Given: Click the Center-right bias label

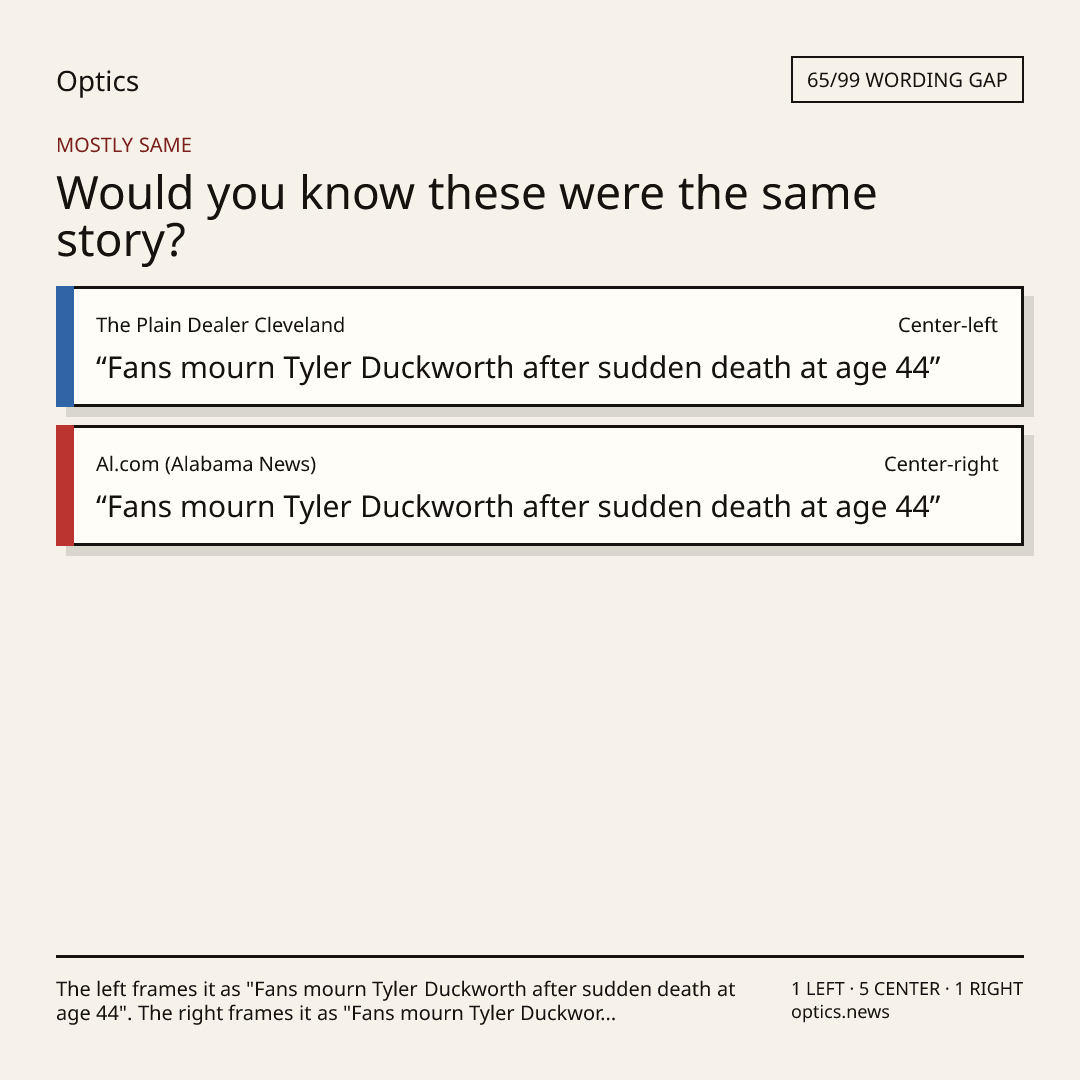Looking at the screenshot, I should click(941, 464).
